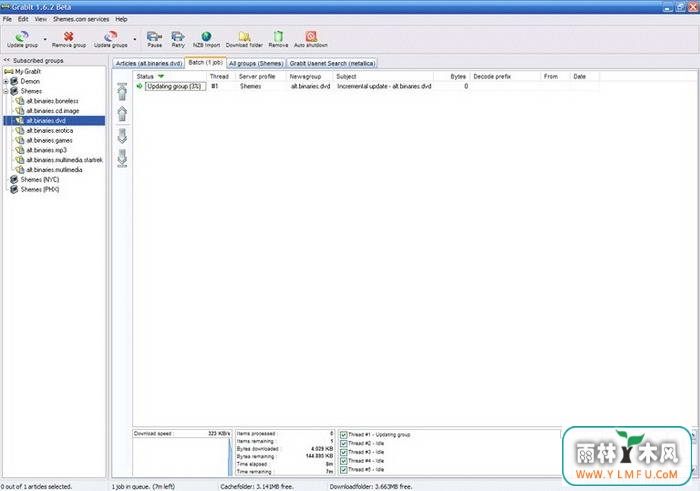Viewport: 700px width, 491px height.
Task: Select alt.binaries.cd.image group
Action: click(53, 111)
